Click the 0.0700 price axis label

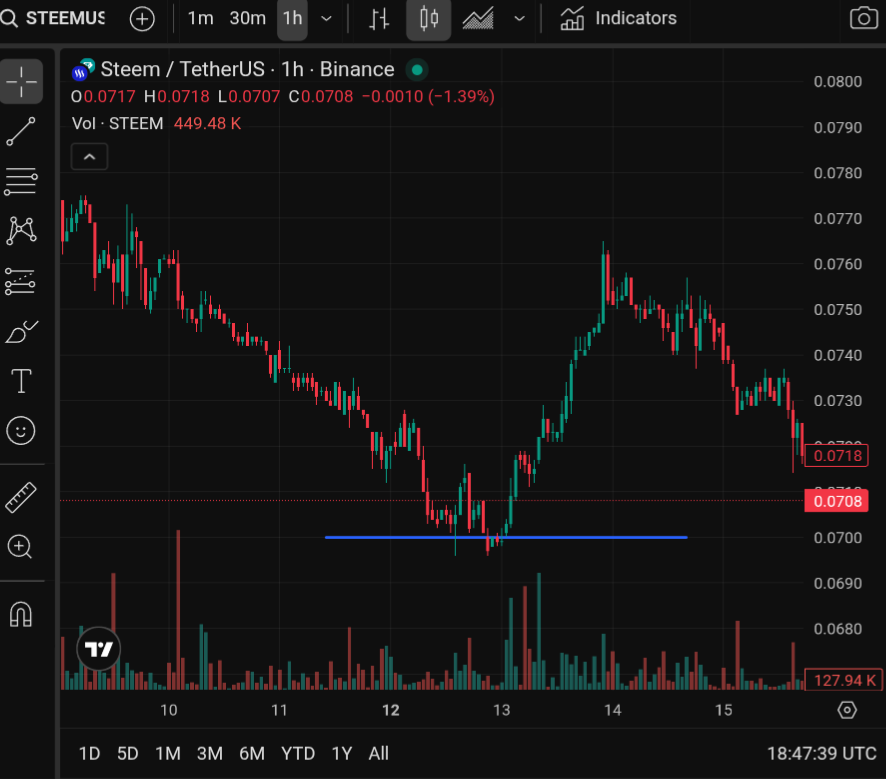click(837, 538)
